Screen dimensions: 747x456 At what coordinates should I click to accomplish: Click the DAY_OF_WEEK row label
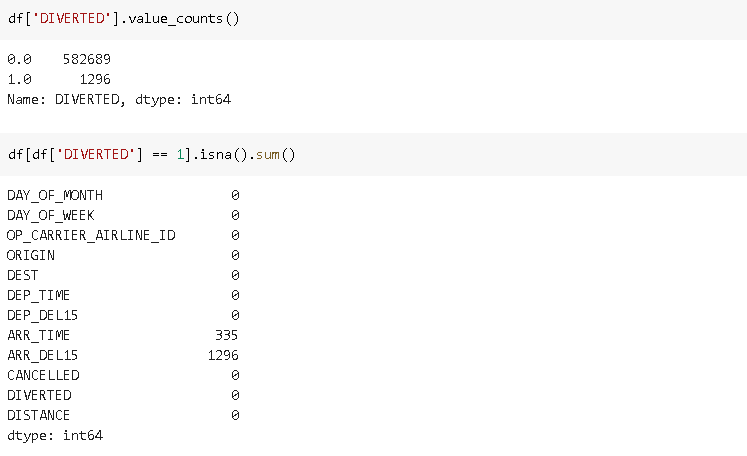(51, 215)
